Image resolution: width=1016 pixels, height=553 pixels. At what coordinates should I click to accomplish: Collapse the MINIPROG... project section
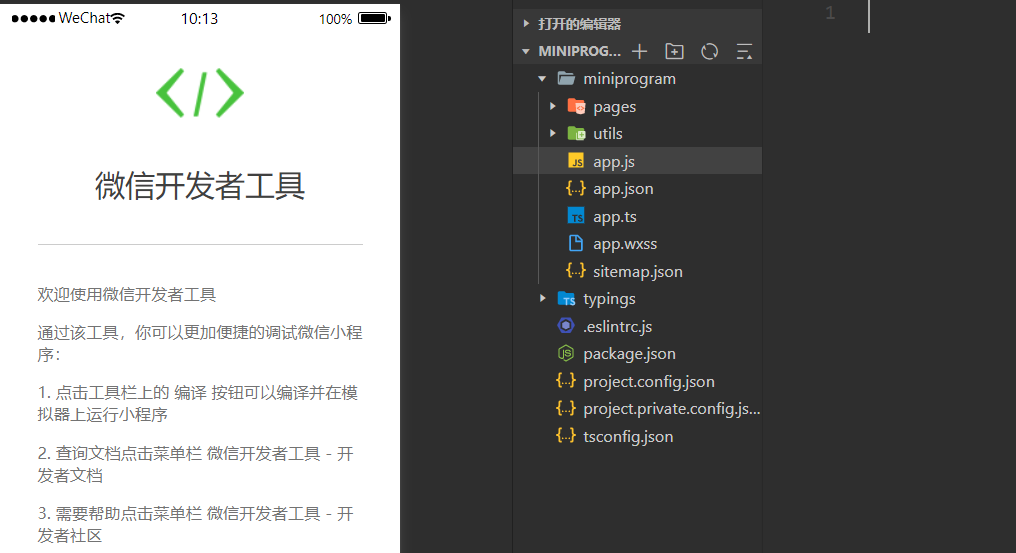(x=526, y=51)
